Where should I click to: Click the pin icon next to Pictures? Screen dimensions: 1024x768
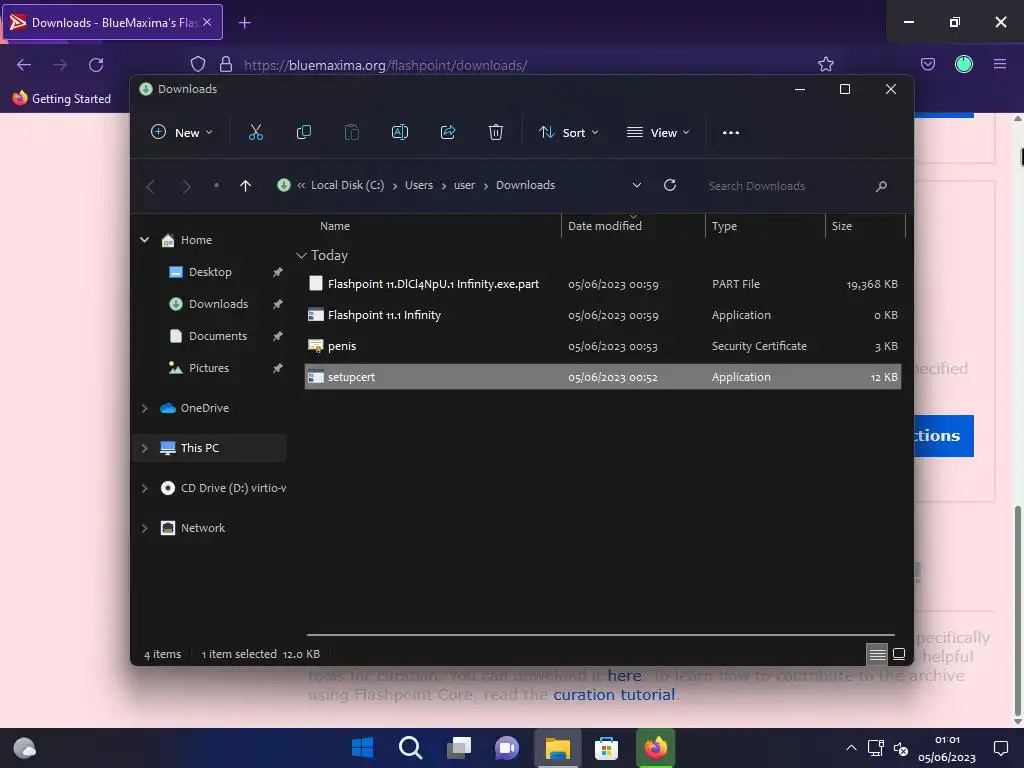(x=278, y=368)
